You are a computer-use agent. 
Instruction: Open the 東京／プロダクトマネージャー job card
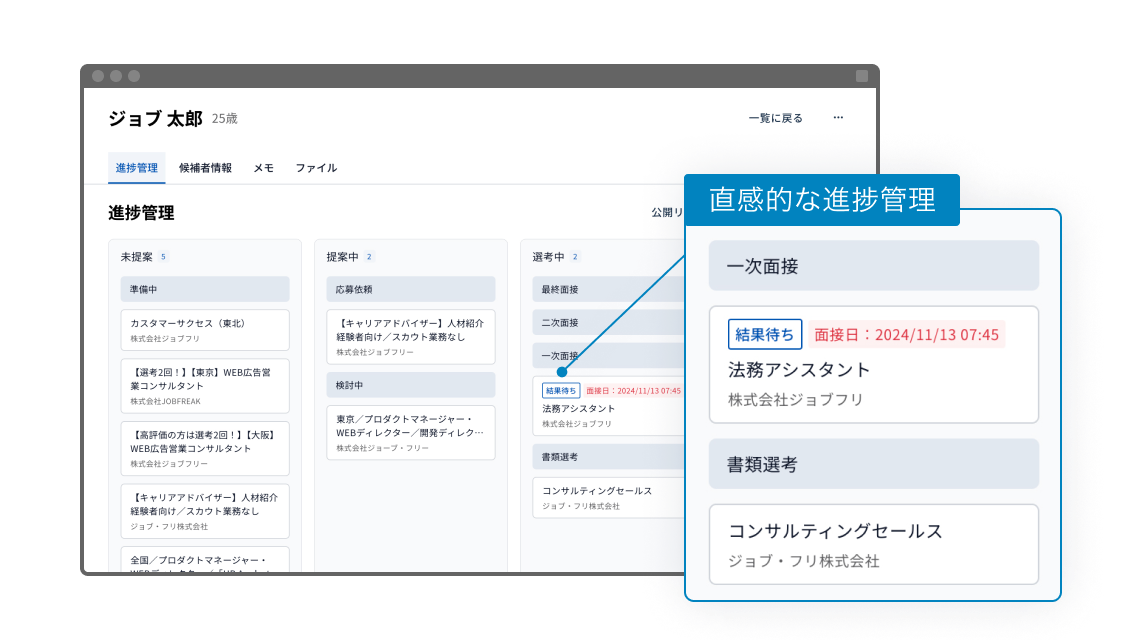tap(411, 433)
